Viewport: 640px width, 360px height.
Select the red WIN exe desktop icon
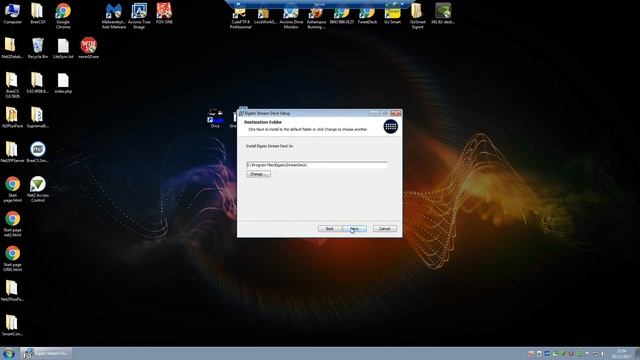pyautogui.click(x=89, y=48)
